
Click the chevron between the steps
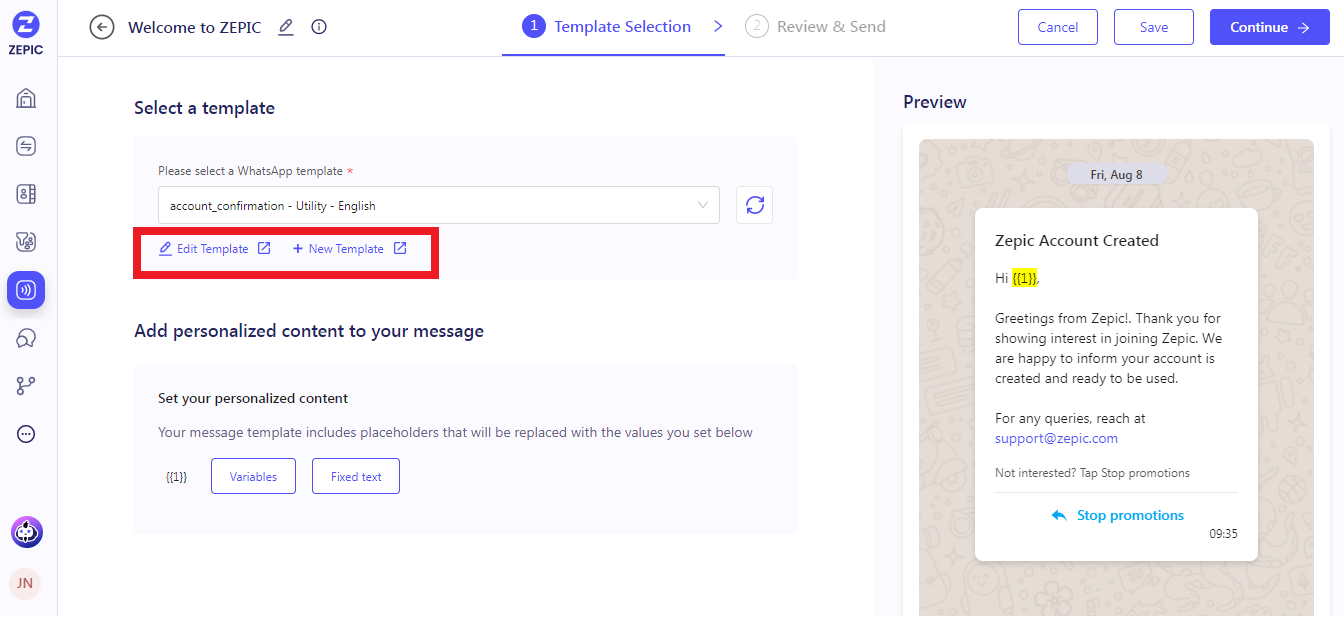tap(718, 27)
